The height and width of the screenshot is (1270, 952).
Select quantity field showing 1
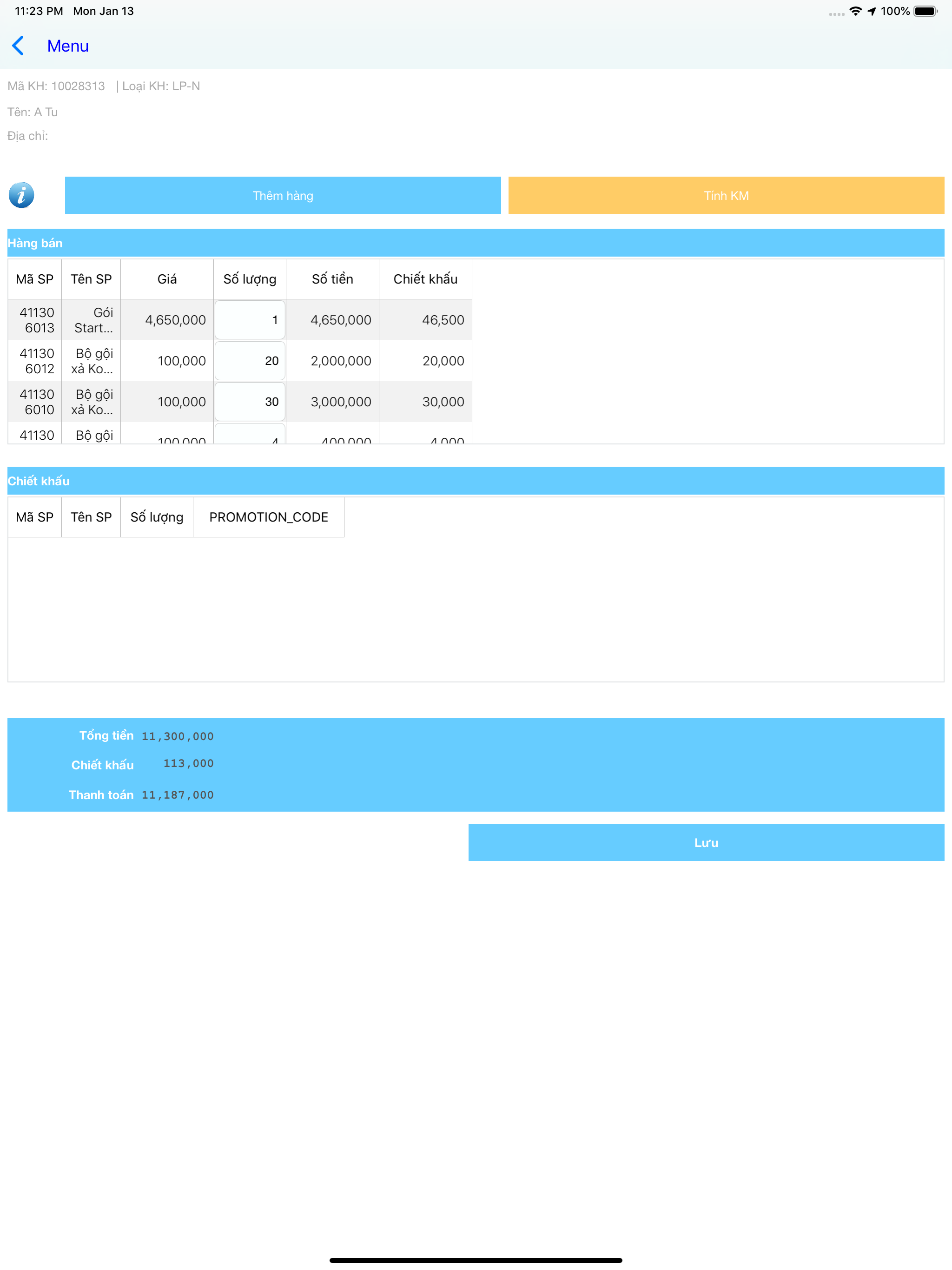coord(250,320)
